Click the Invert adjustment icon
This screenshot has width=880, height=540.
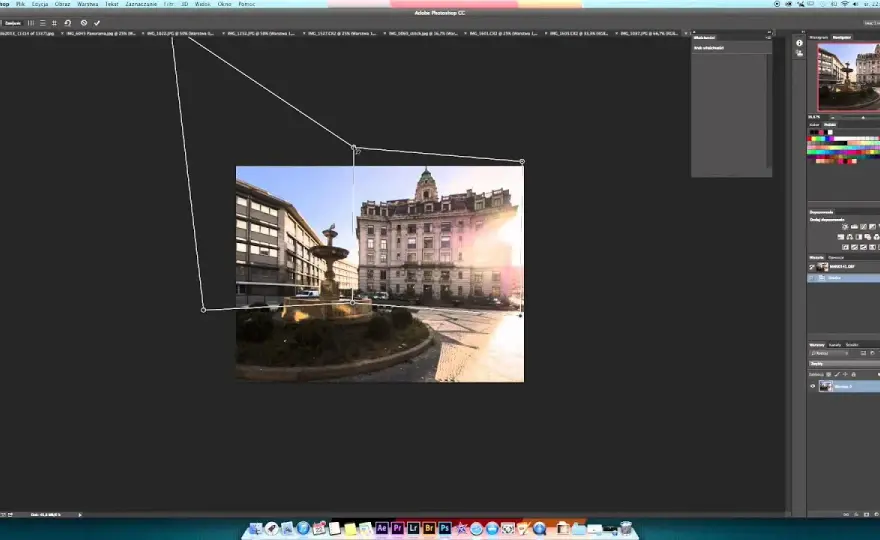point(845,247)
